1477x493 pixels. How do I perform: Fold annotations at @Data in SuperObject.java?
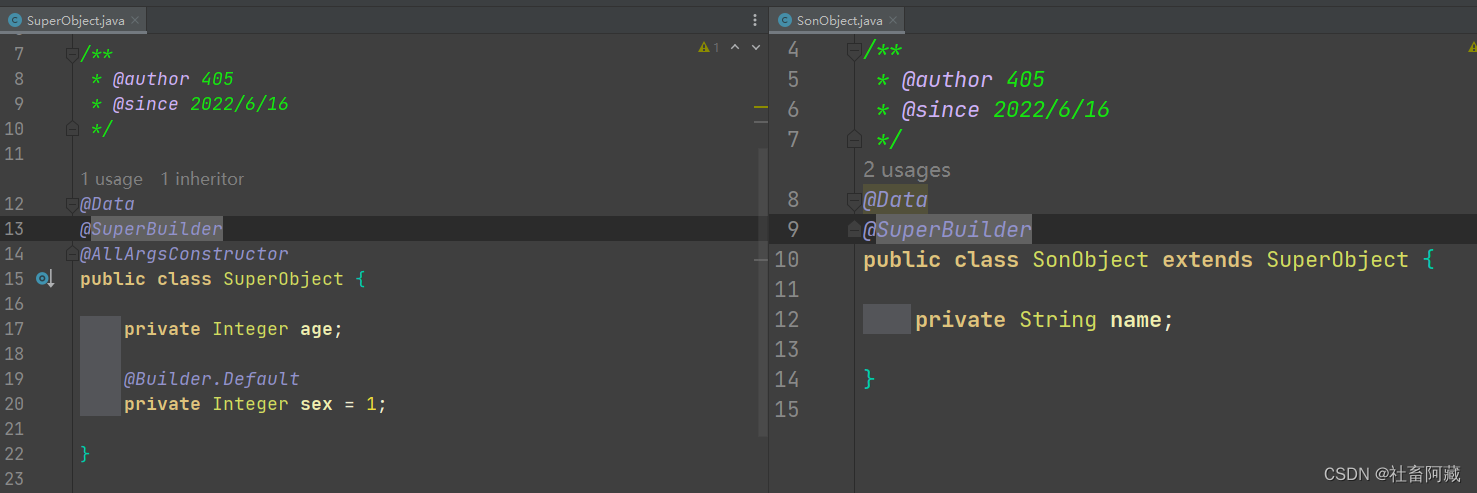(x=71, y=204)
